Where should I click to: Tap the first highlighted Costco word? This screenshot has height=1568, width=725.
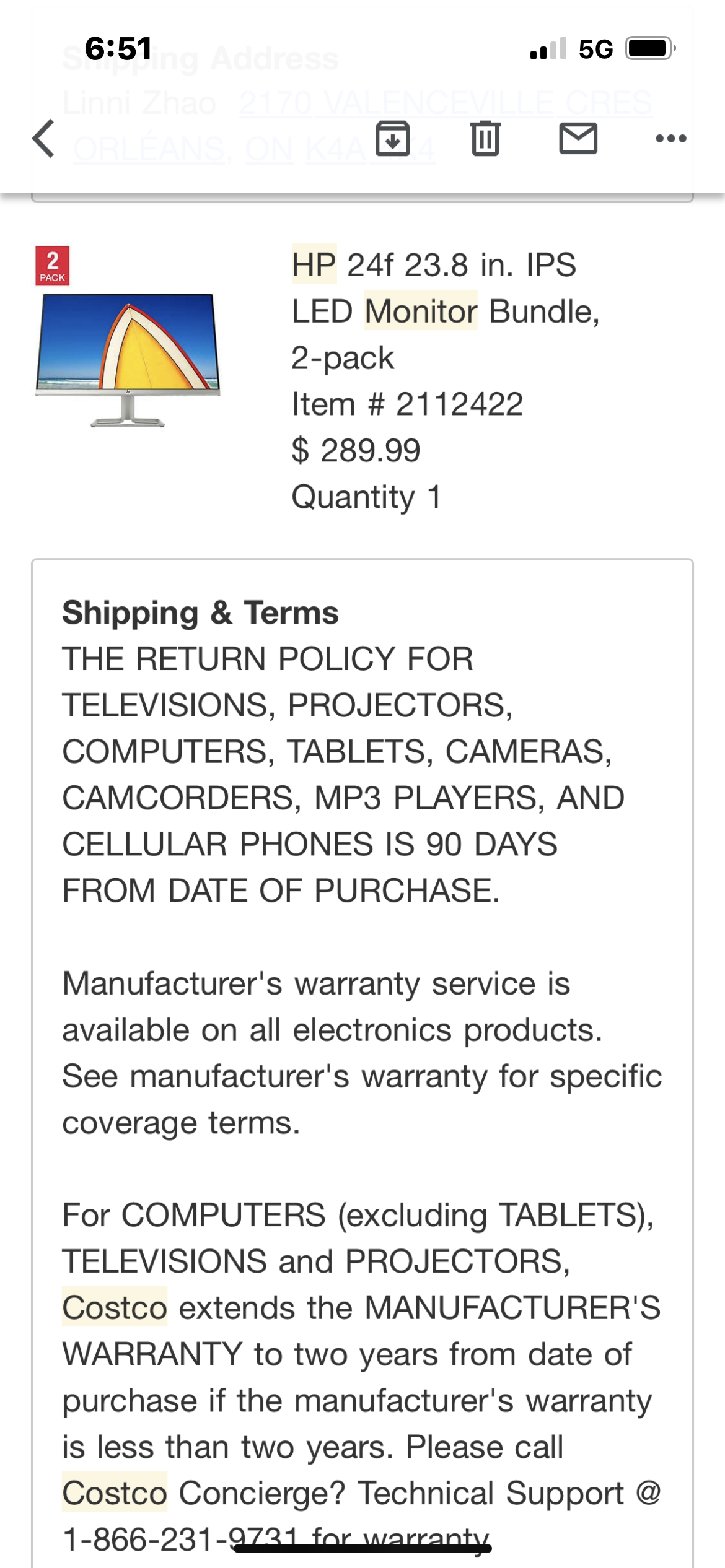(115, 1308)
